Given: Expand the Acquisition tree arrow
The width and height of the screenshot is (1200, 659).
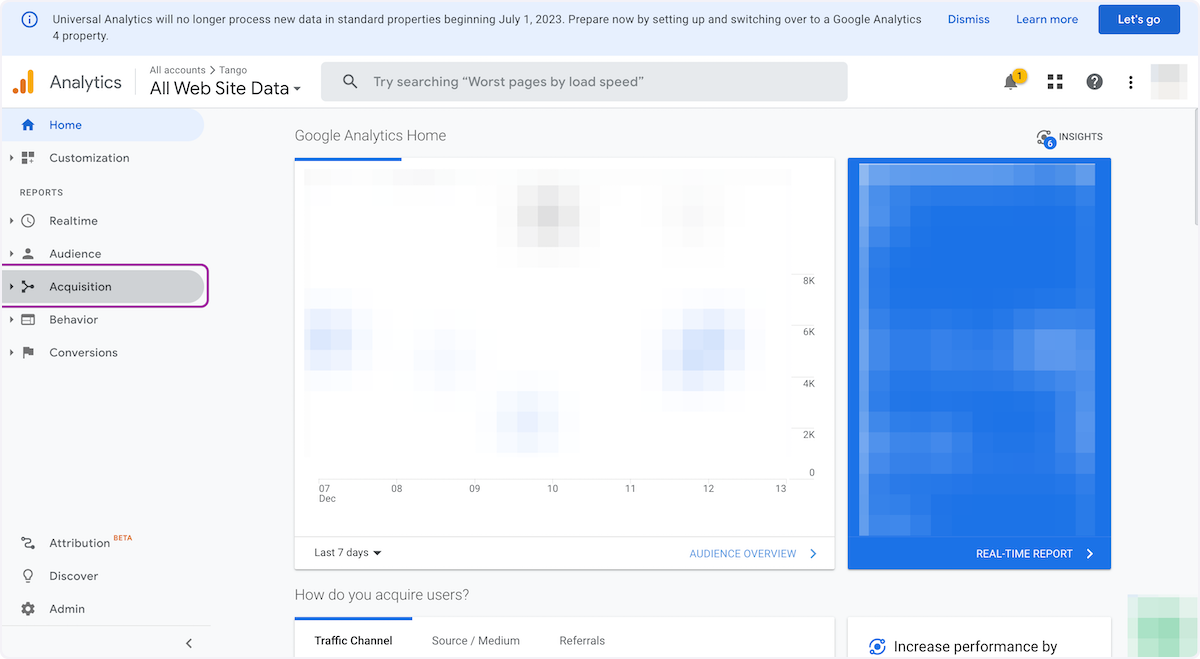Looking at the screenshot, I should pyautogui.click(x=11, y=287).
